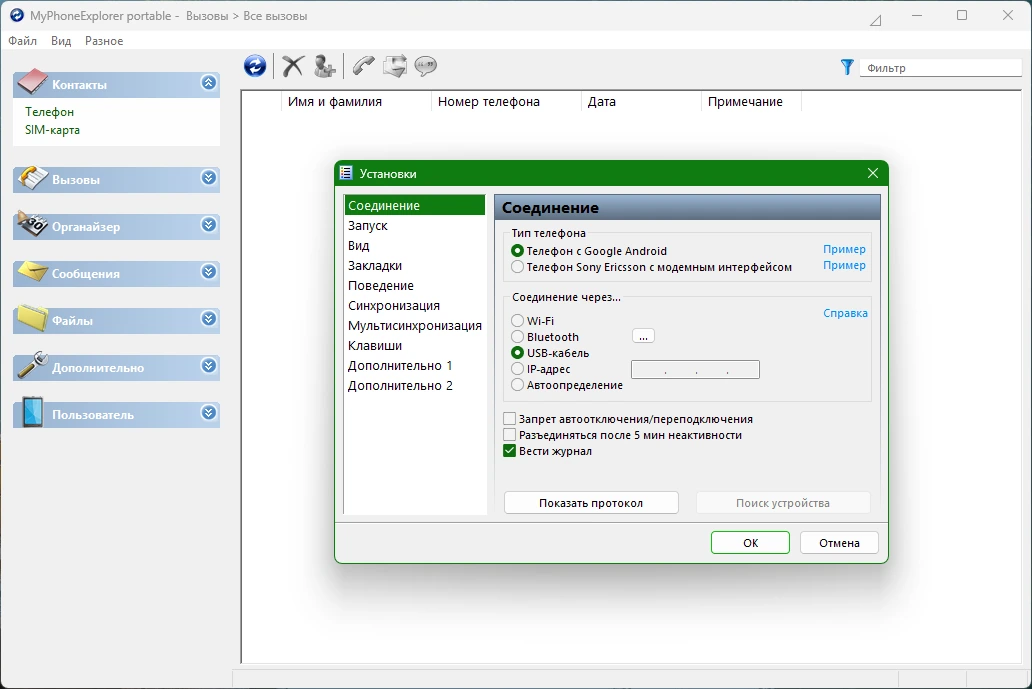Click the Вызовы phone icon

coord(32,177)
